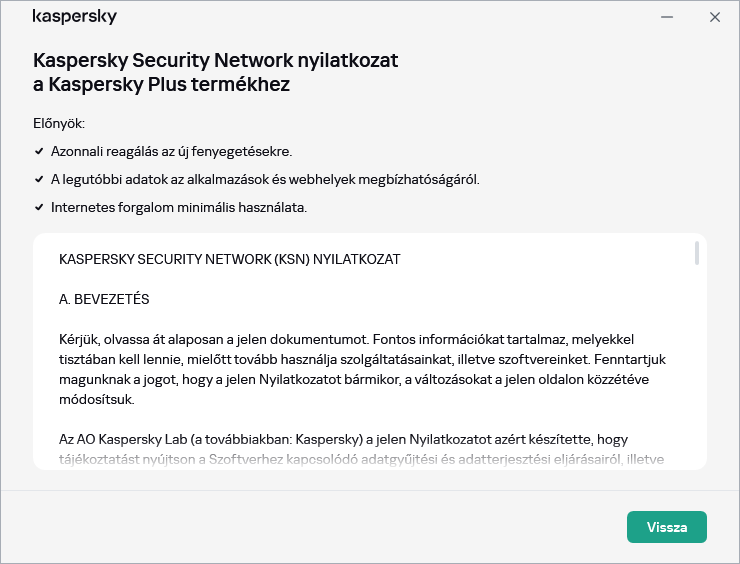
Task: Click checkmark beside 'Internetes forgalom' benefit
Action: (x=39, y=208)
